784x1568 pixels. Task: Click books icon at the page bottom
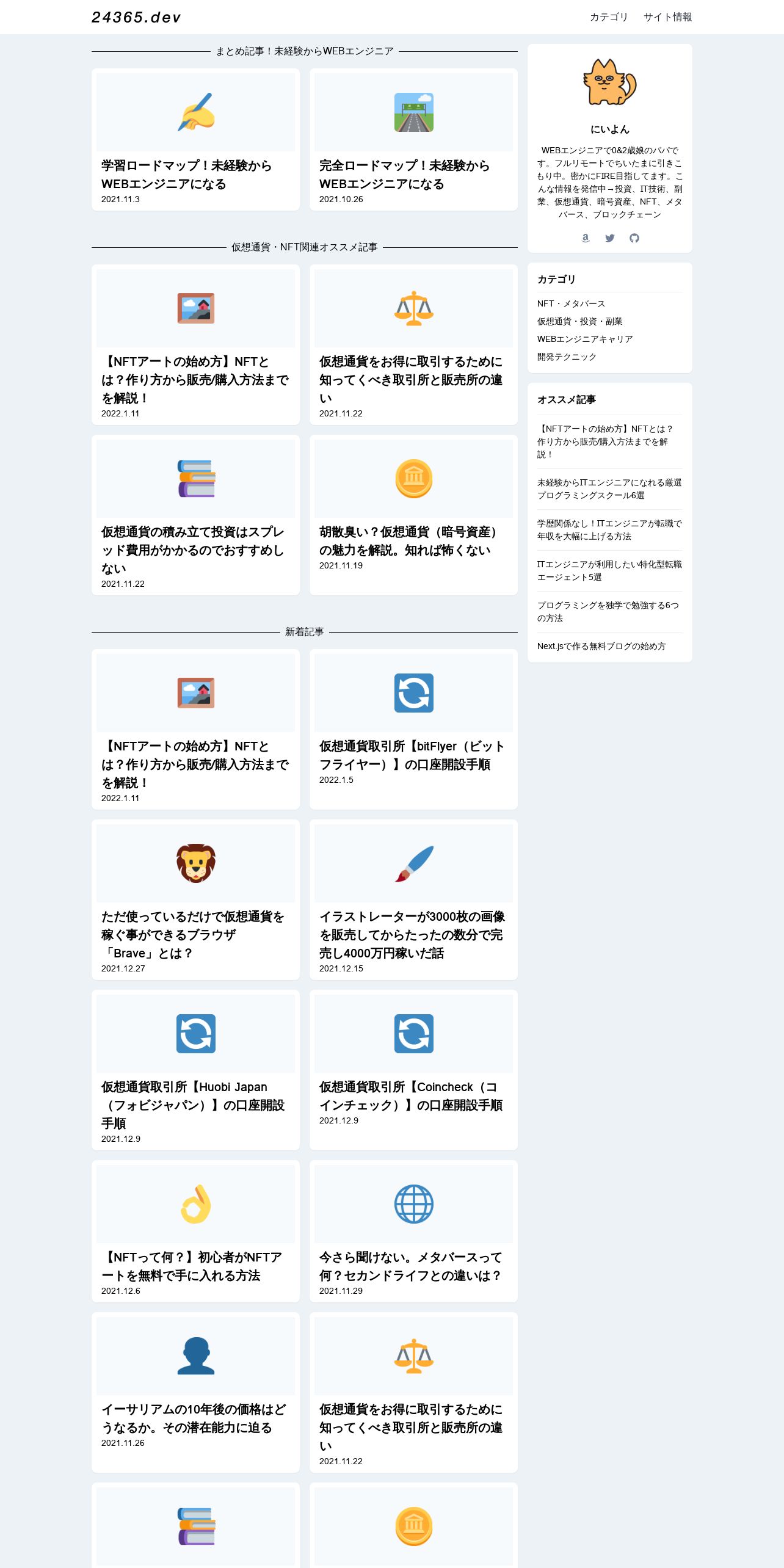point(196,1526)
